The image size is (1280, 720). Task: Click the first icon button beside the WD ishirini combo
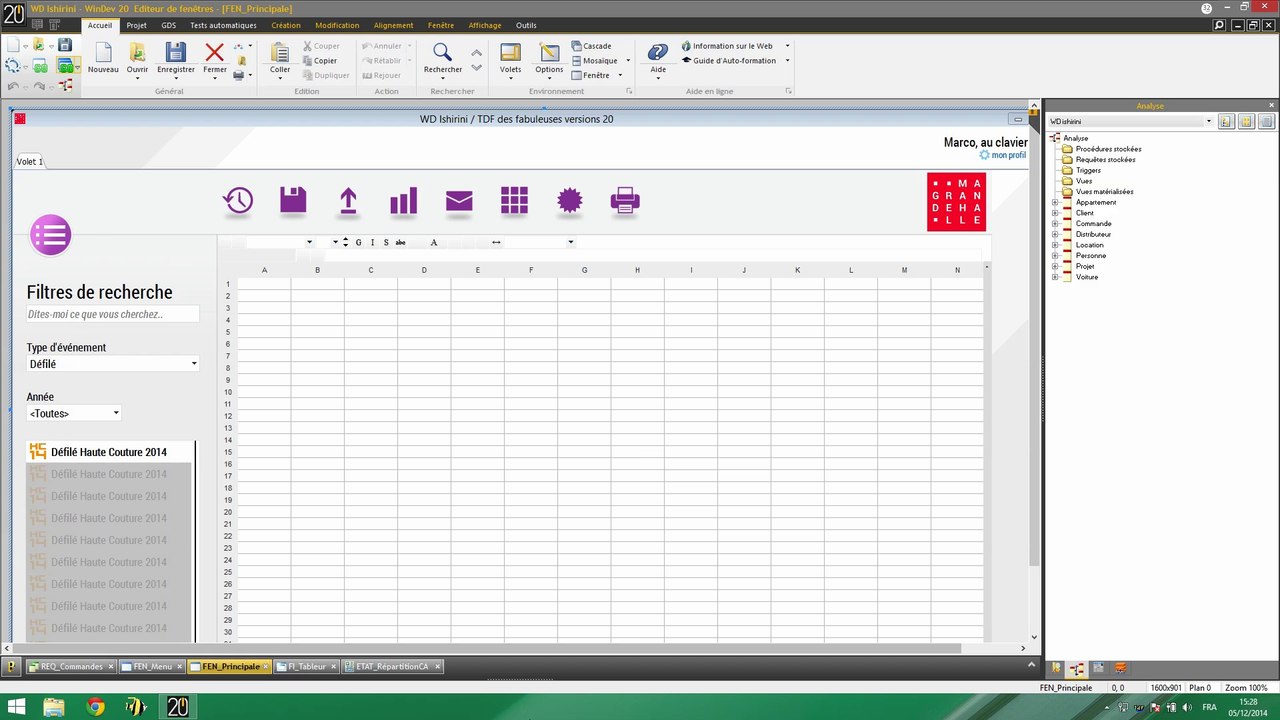(1226, 121)
